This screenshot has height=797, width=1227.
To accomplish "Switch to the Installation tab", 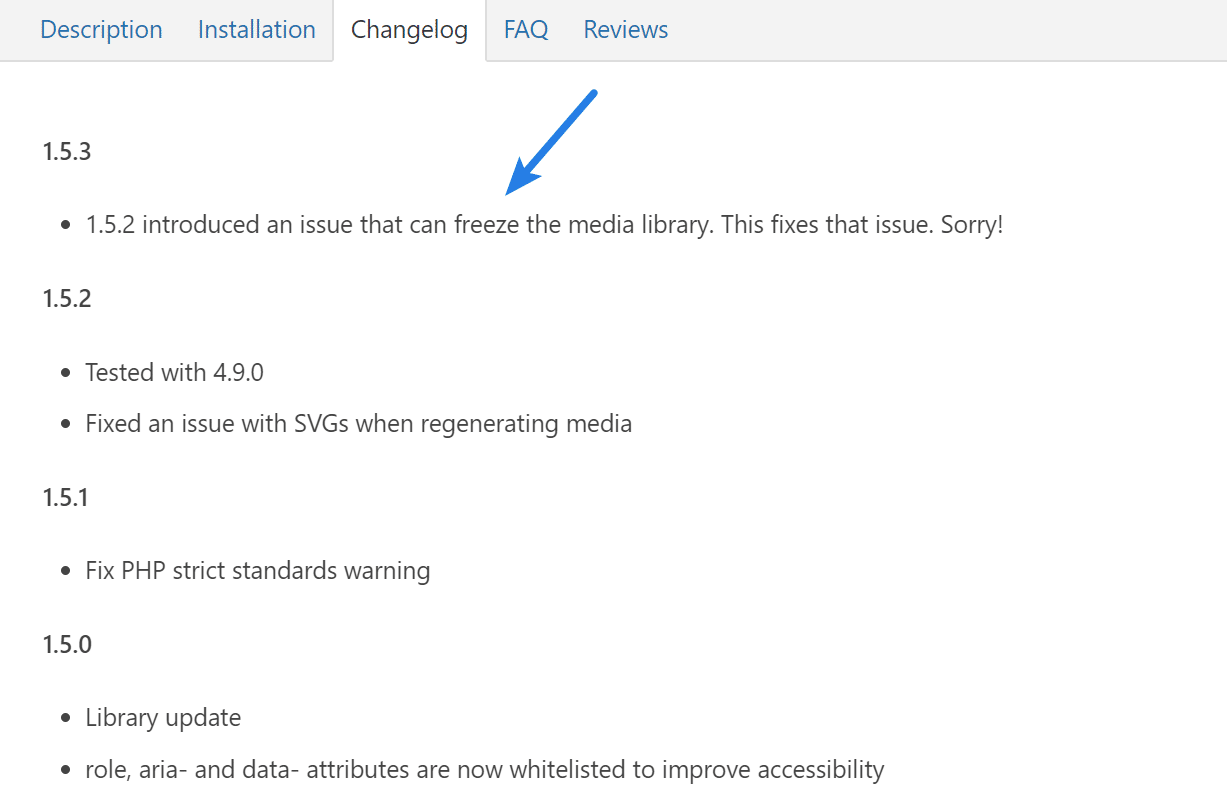I will 256,30.
